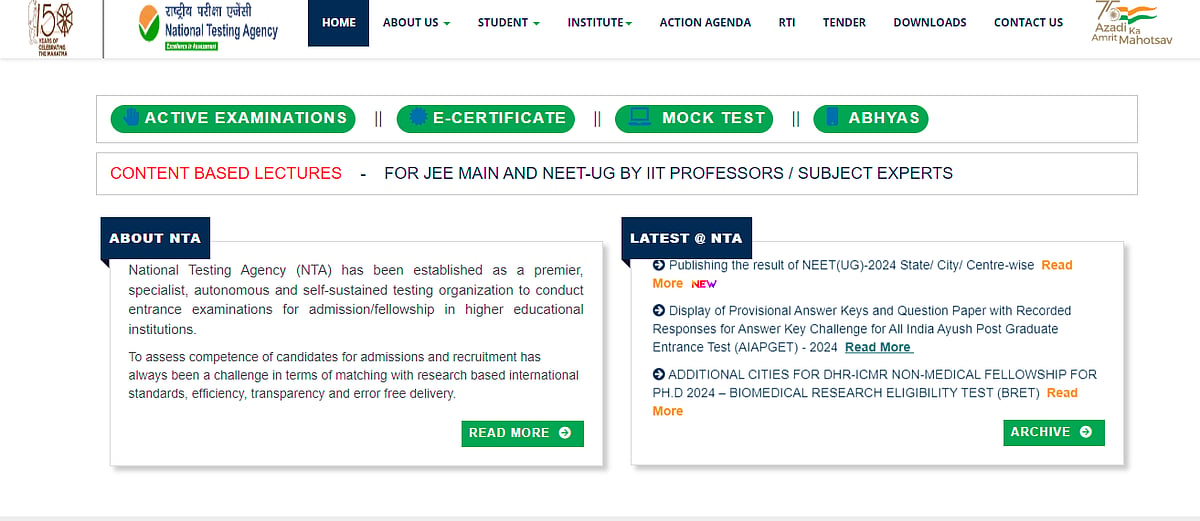The width and height of the screenshot is (1200, 521).
Task: Open AIAPGET 2024 provisional answer keys notice
Action: [862, 329]
